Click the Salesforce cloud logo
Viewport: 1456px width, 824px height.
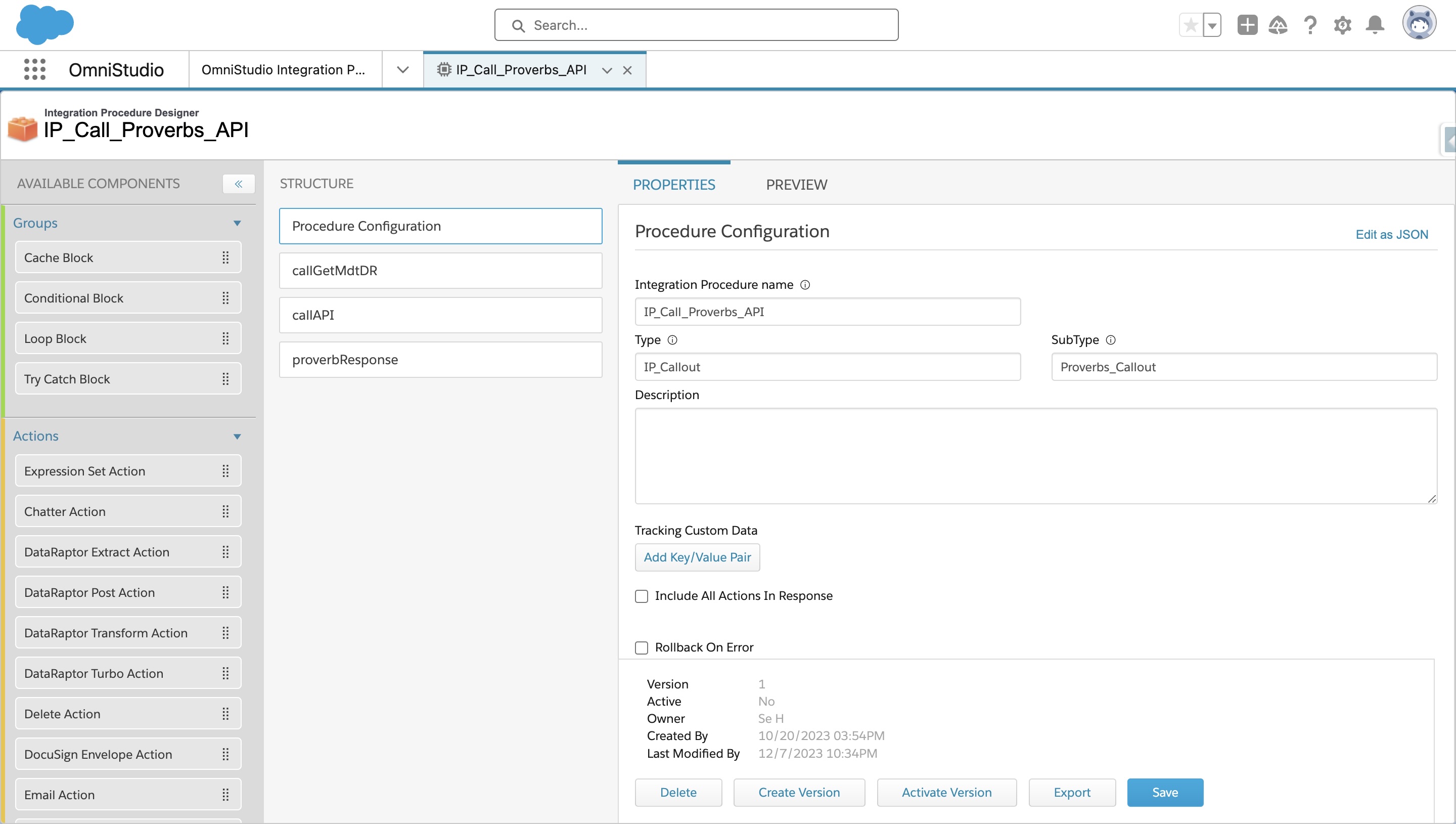44,24
